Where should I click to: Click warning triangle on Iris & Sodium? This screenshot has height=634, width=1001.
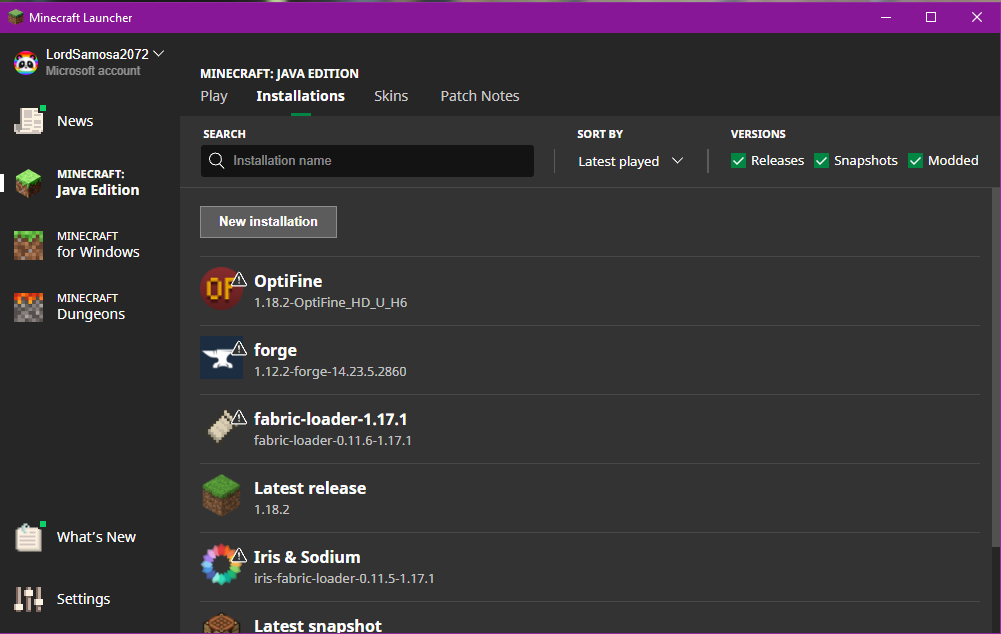pyautogui.click(x=239, y=555)
